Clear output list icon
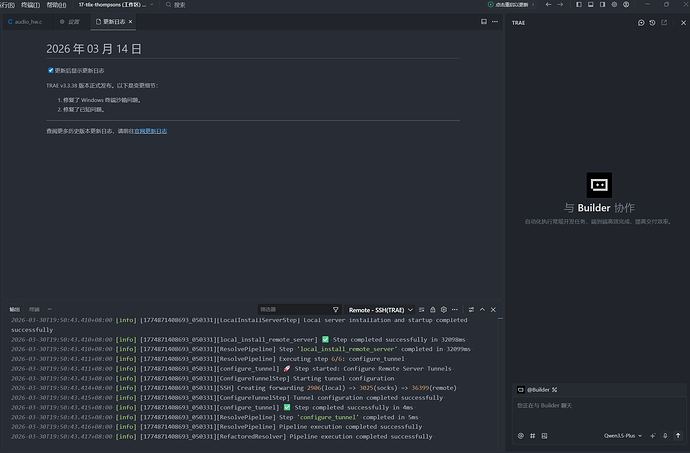This screenshot has height=453, width=690. 422,309
